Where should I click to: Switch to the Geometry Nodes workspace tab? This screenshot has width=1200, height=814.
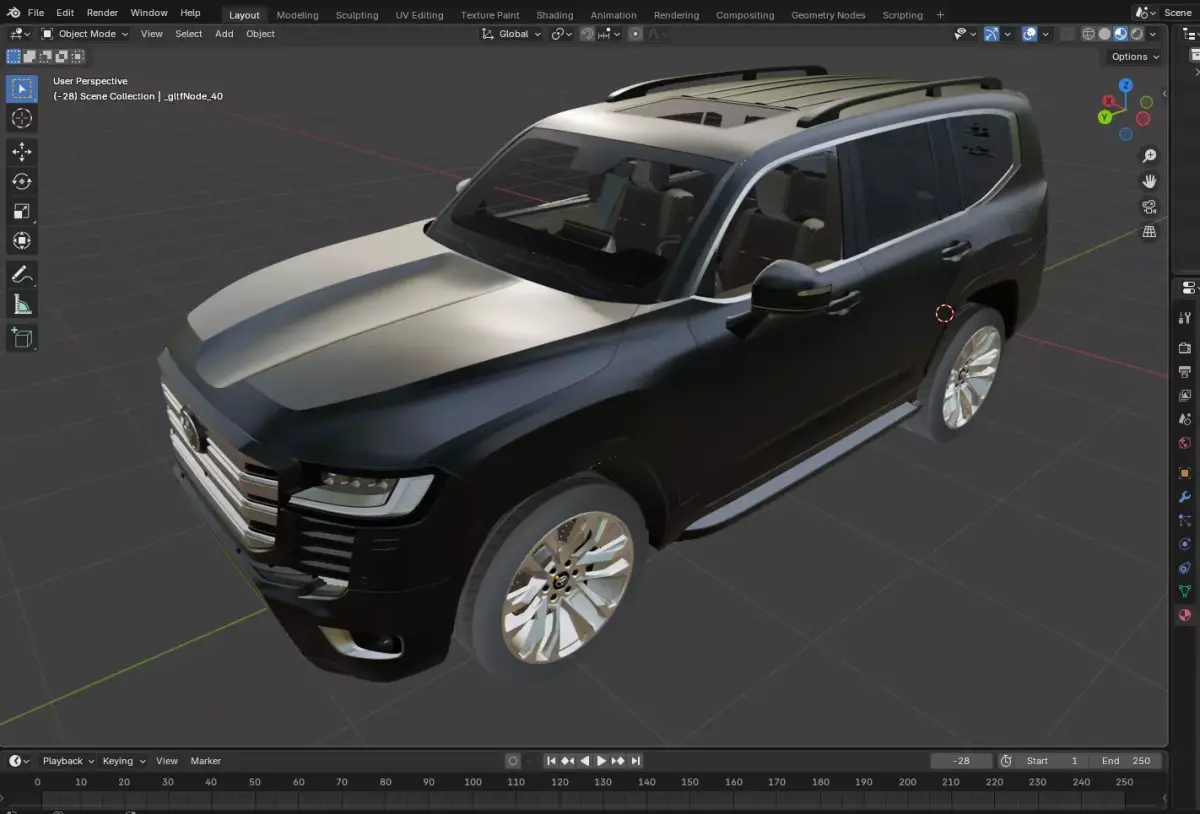tap(828, 15)
